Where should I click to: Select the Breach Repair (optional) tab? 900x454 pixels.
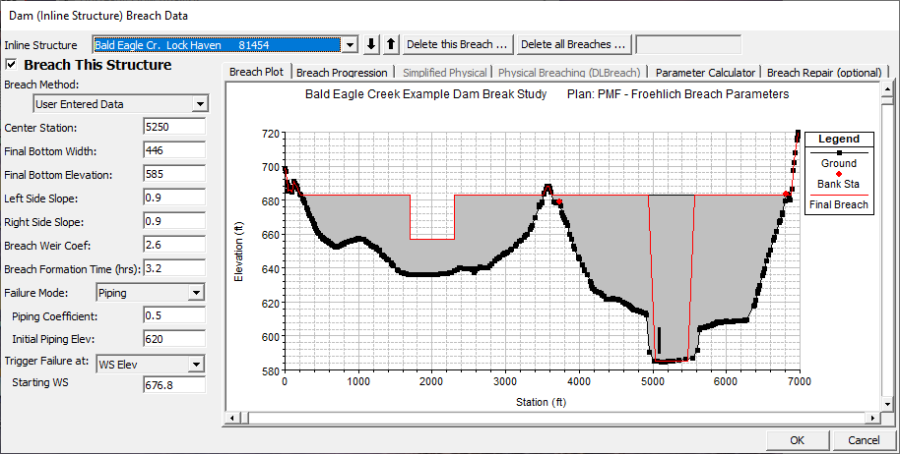[824, 73]
